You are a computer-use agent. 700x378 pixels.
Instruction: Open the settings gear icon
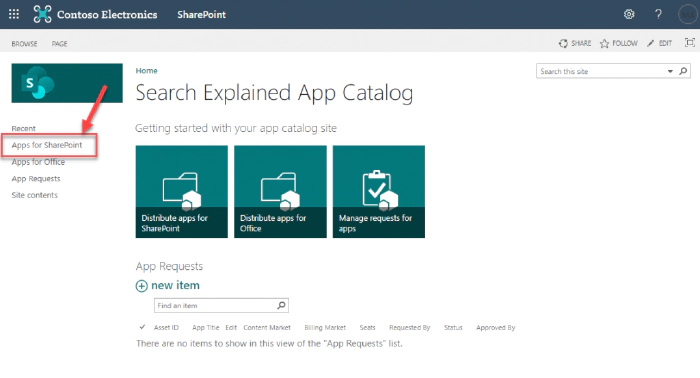coord(629,14)
